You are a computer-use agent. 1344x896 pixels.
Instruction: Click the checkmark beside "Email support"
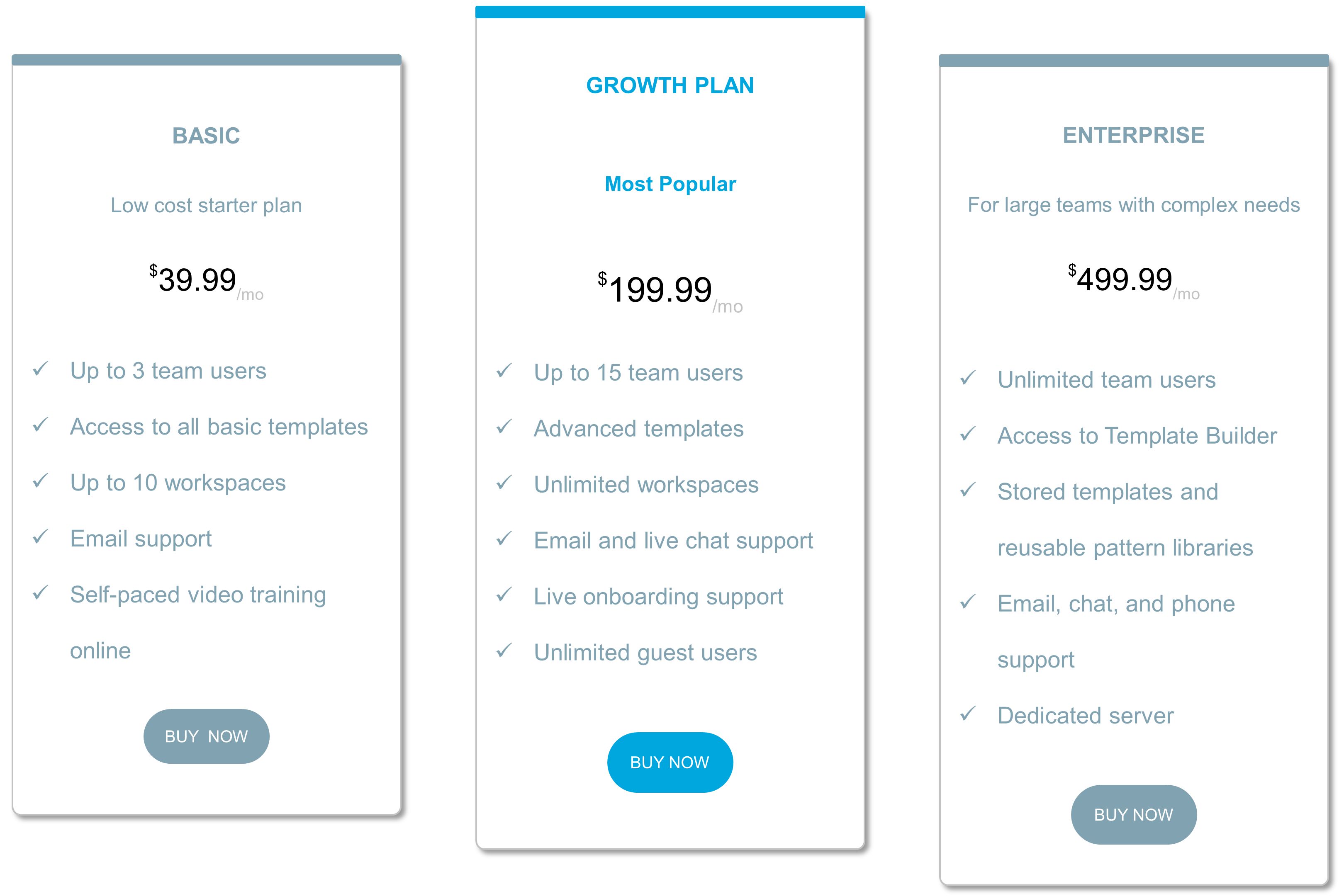[41, 537]
